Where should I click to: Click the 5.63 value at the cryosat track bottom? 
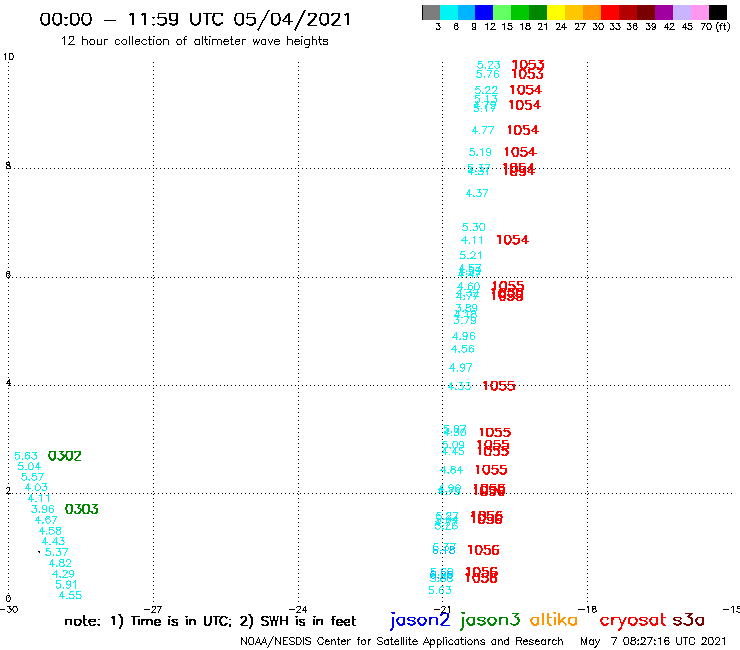(x=440, y=590)
